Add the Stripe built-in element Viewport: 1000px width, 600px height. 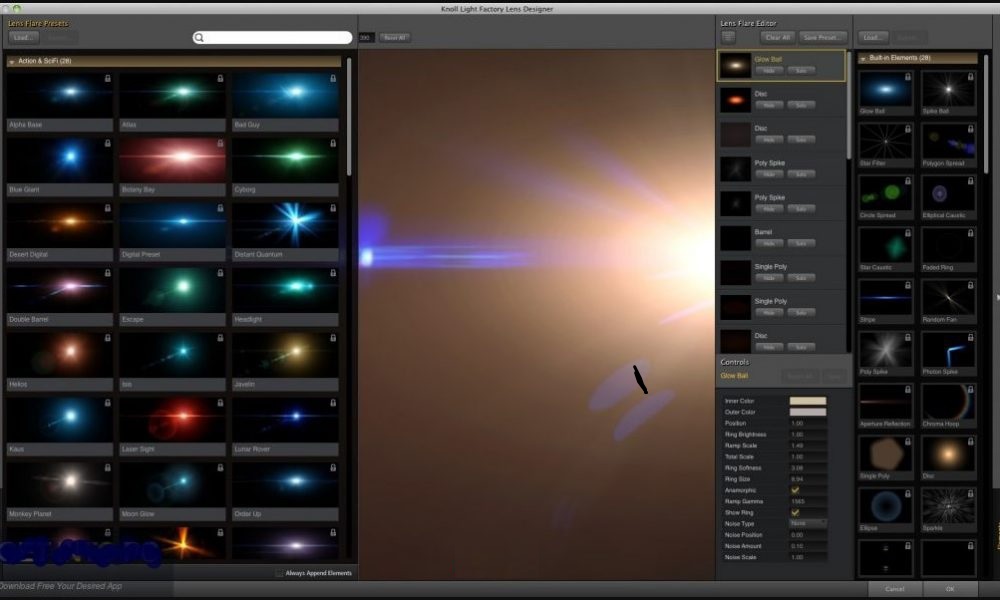coord(885,298)
